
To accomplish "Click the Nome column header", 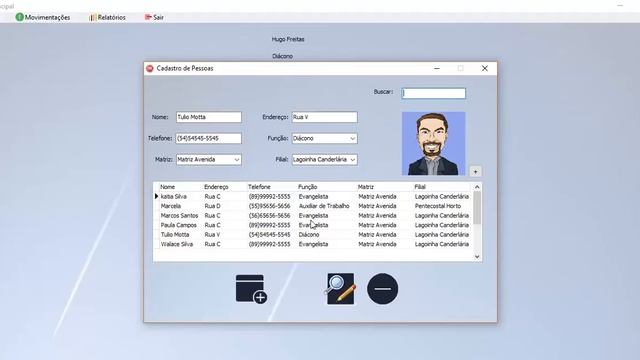I will tap(167, 187).
